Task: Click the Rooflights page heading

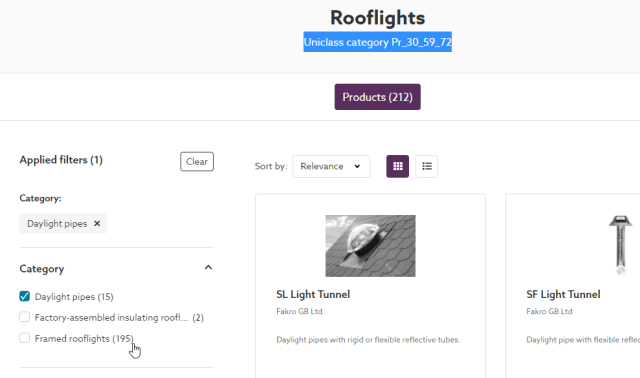Action: point(378,18)
